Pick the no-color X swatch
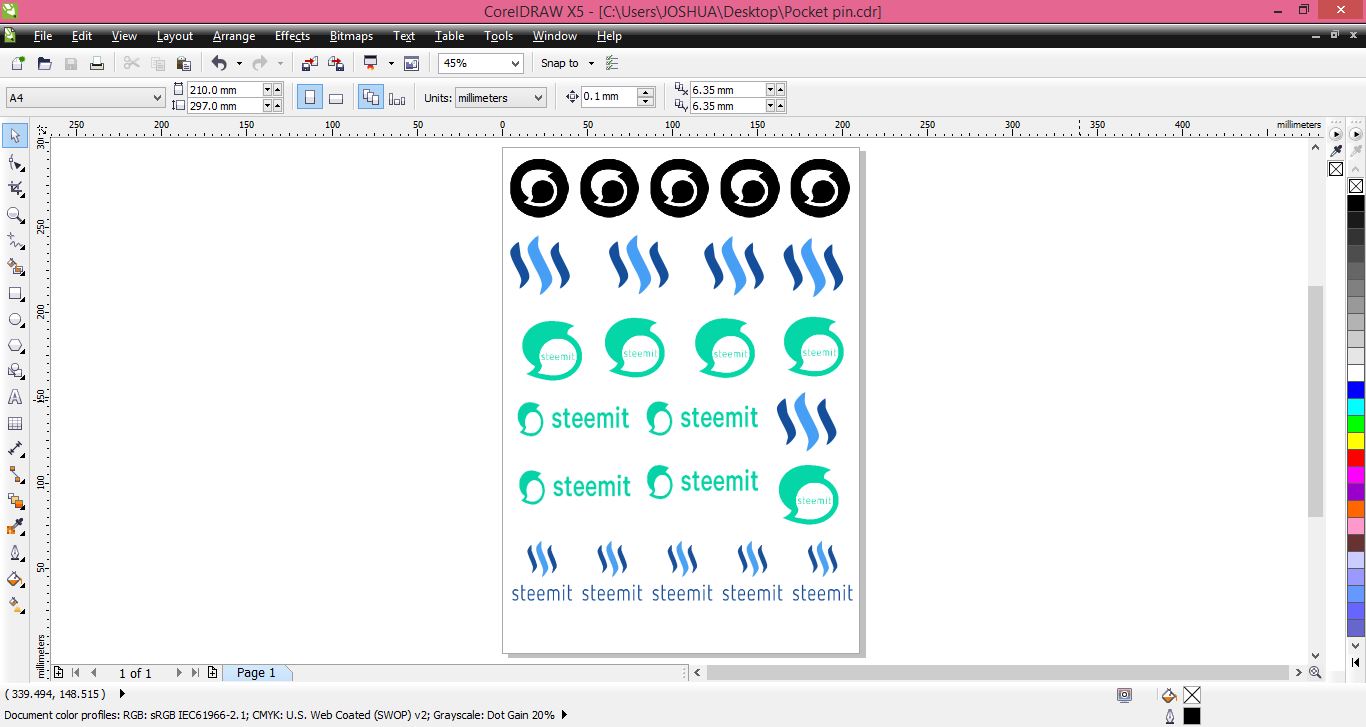This screenshot has width=1366, height=727. (1356, 186)
